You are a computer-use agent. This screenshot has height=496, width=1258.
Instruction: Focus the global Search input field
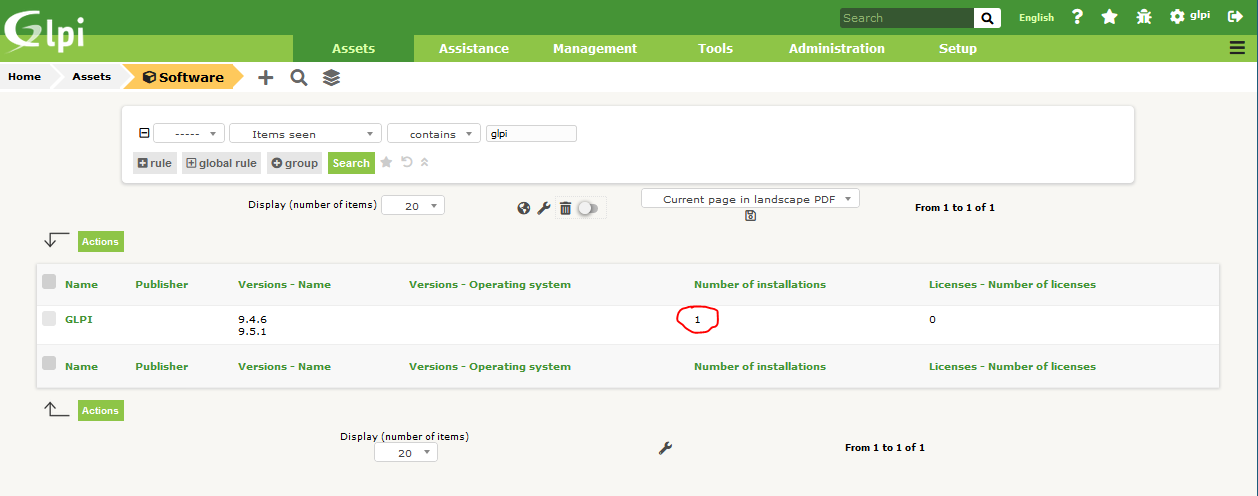[906, 18]
